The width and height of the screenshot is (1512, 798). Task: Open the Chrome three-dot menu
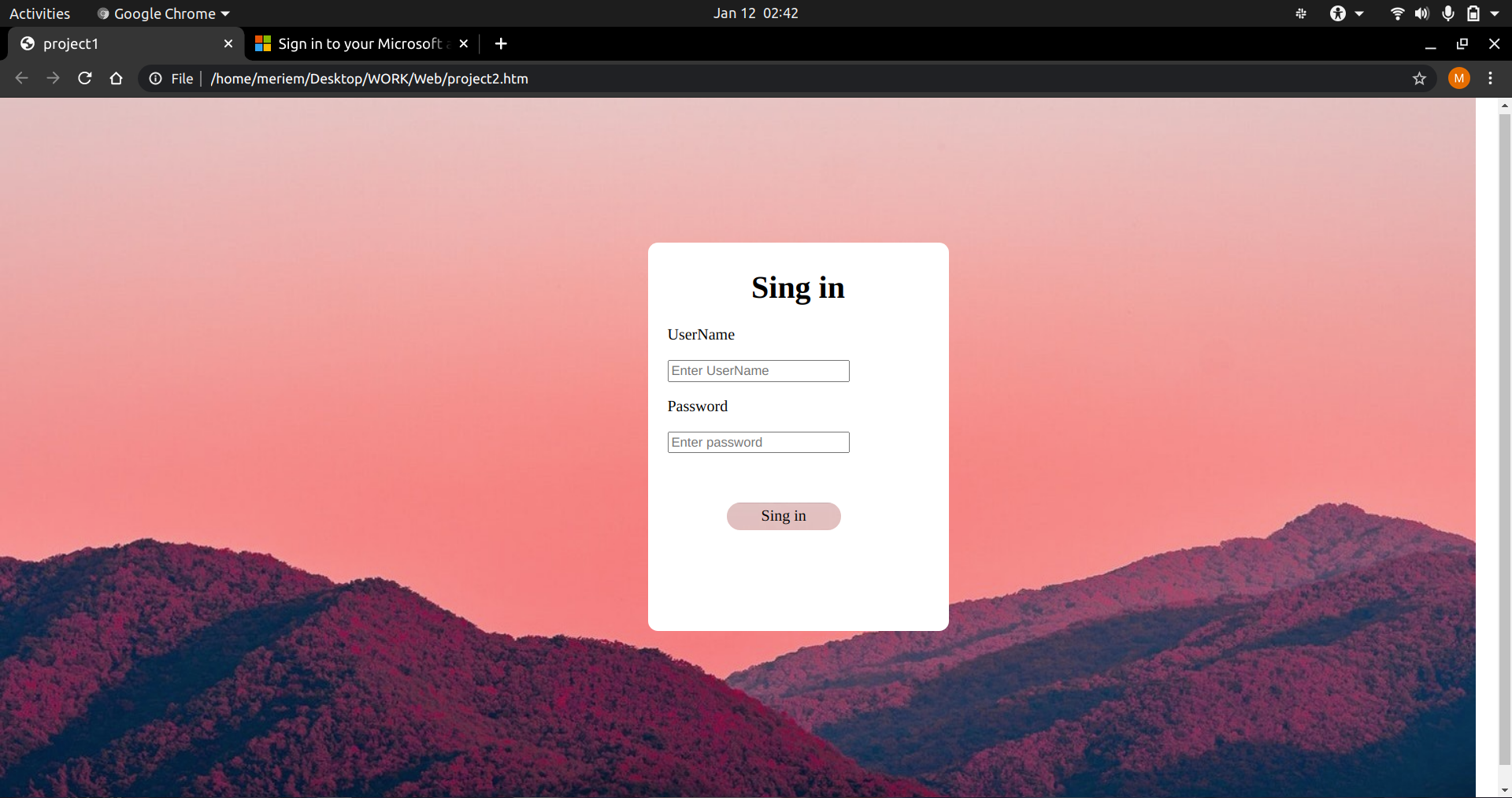click(x=1491, y=78)
